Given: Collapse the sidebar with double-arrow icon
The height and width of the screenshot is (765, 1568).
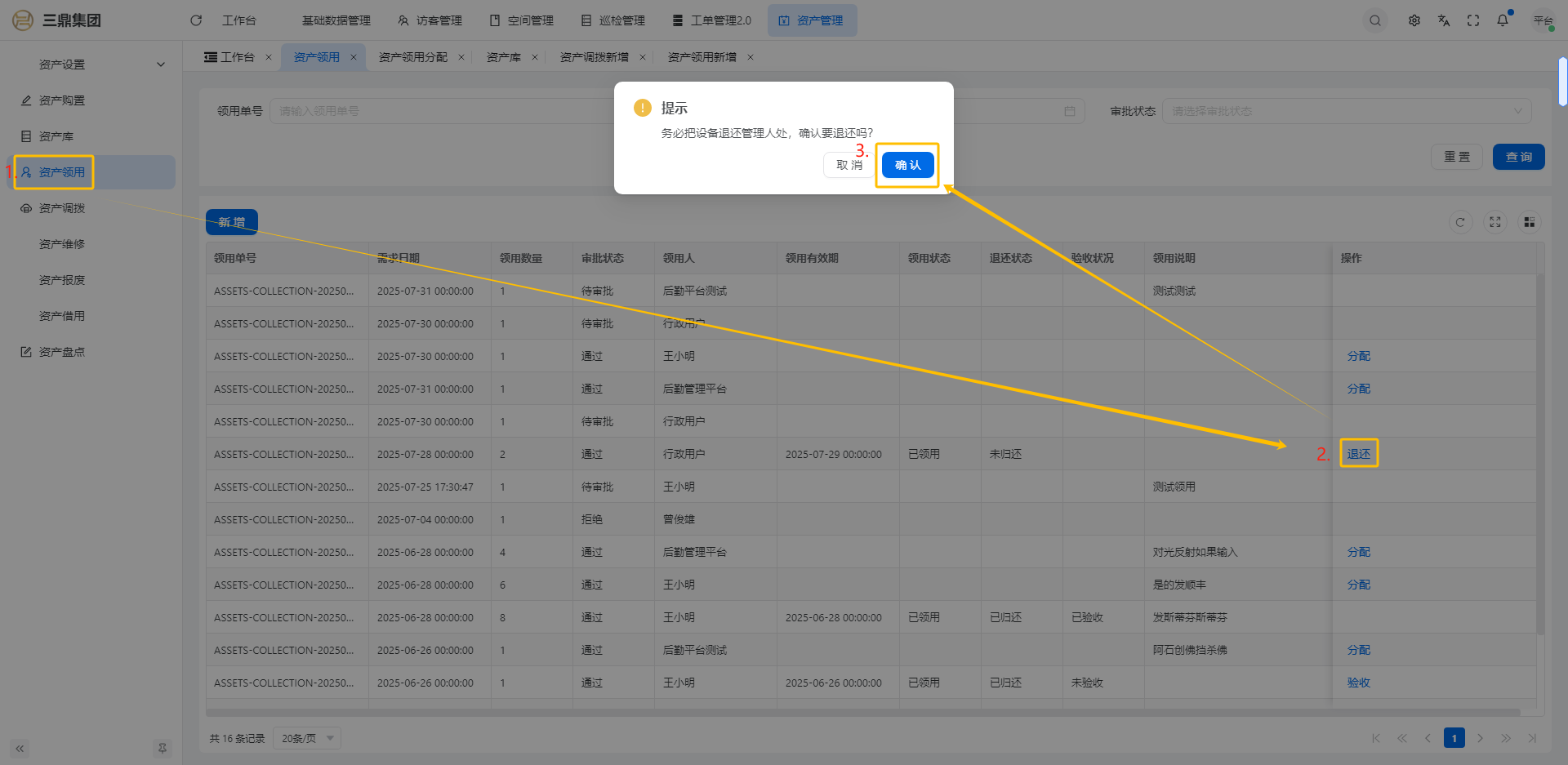Looking at the screenshot, I should pos(20,748).
